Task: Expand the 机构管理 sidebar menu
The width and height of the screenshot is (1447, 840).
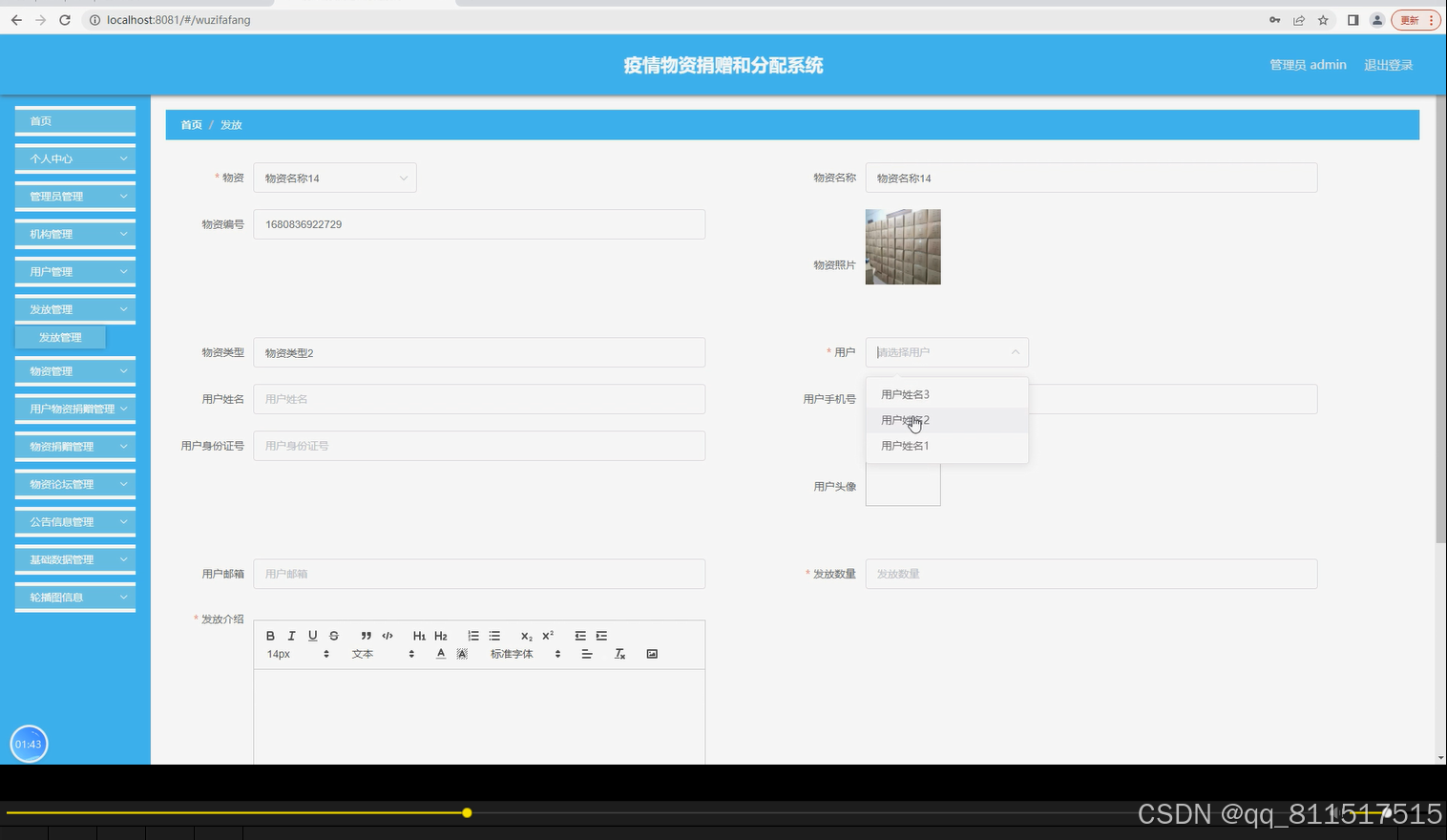Action: point(75,234)
